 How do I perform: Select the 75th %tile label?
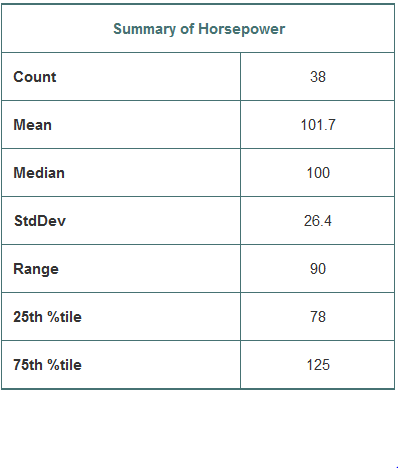pyautogui.click(x=47, y=365)
